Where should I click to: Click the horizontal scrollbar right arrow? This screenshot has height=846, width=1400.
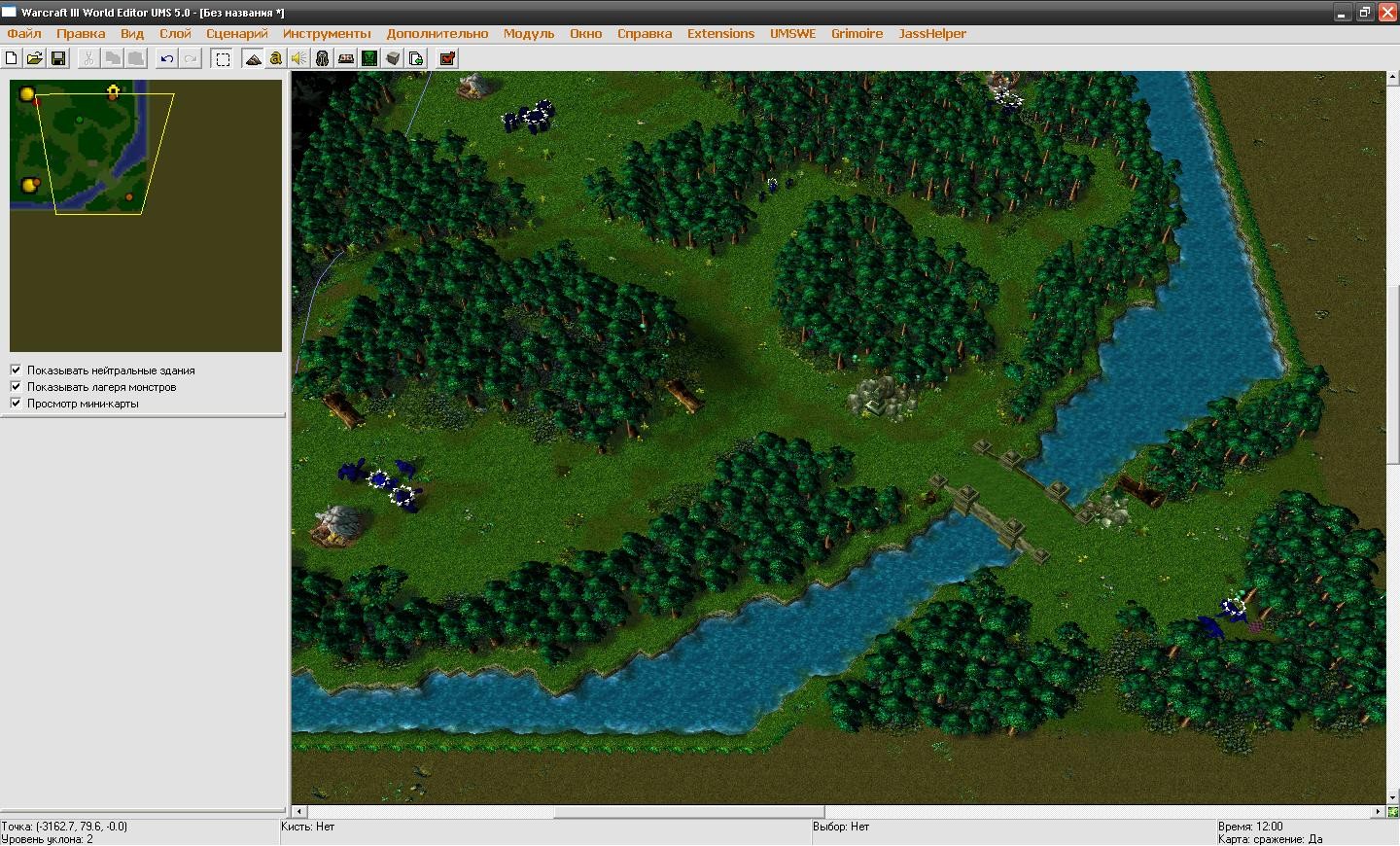1378,812
